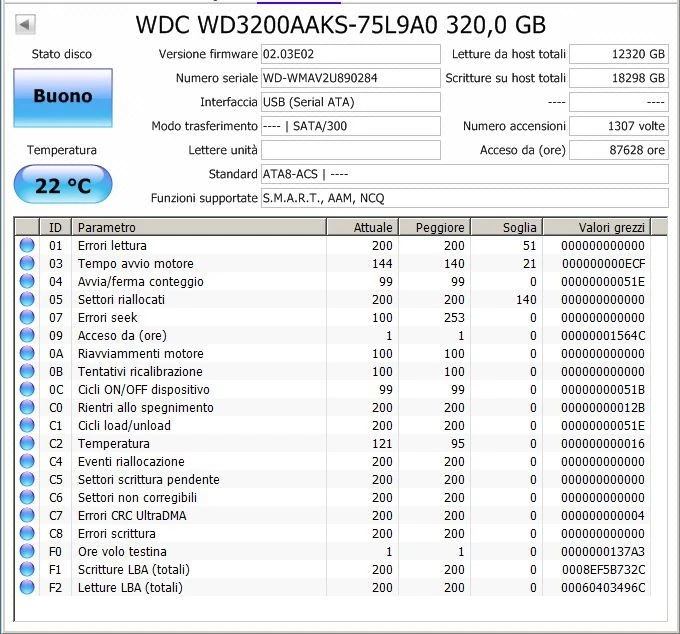Select the status orb of Eventi riallocazione

pyautogui.click(x=27, y=461)
